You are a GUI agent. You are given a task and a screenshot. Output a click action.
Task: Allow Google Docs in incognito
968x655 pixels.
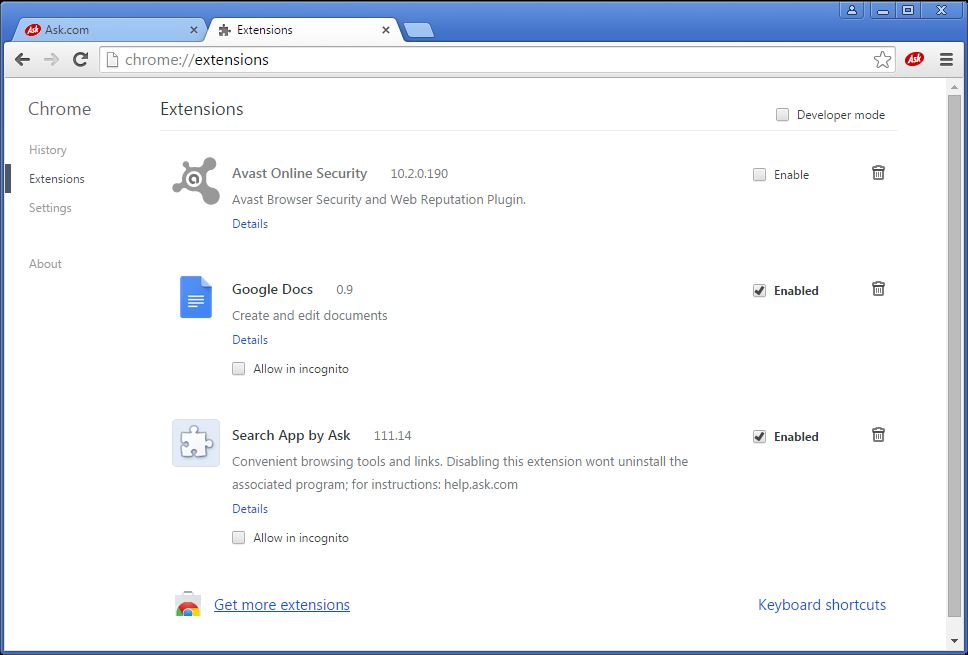(x=238, y=369)
